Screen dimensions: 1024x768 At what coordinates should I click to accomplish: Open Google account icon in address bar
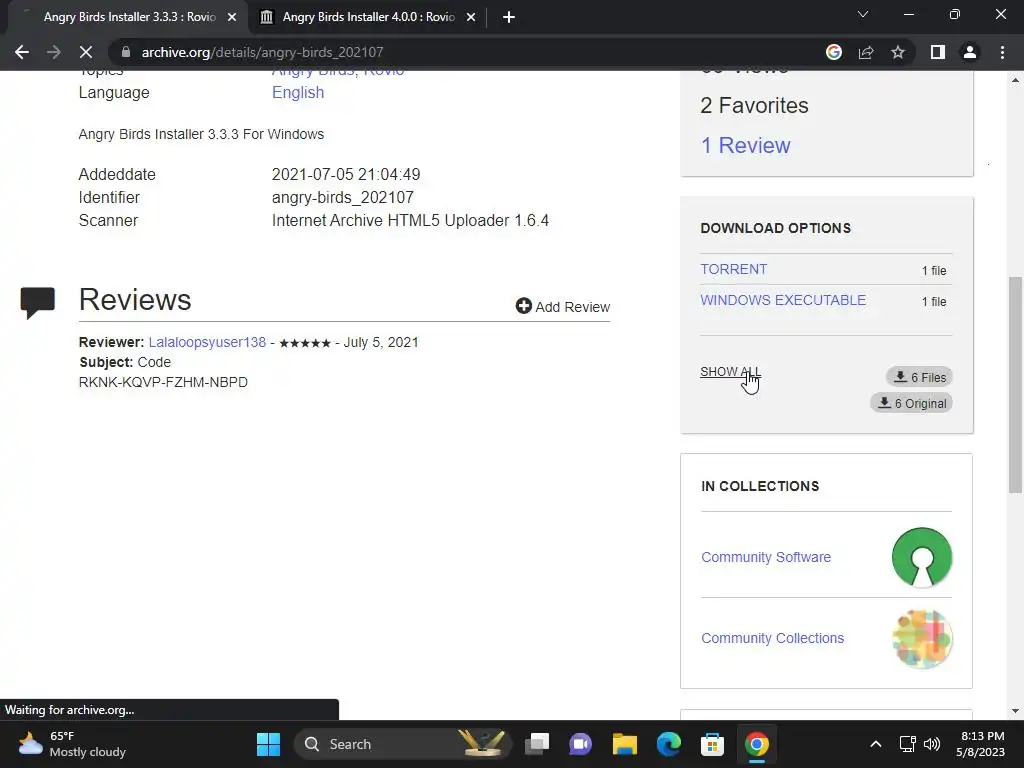point(834,52)
